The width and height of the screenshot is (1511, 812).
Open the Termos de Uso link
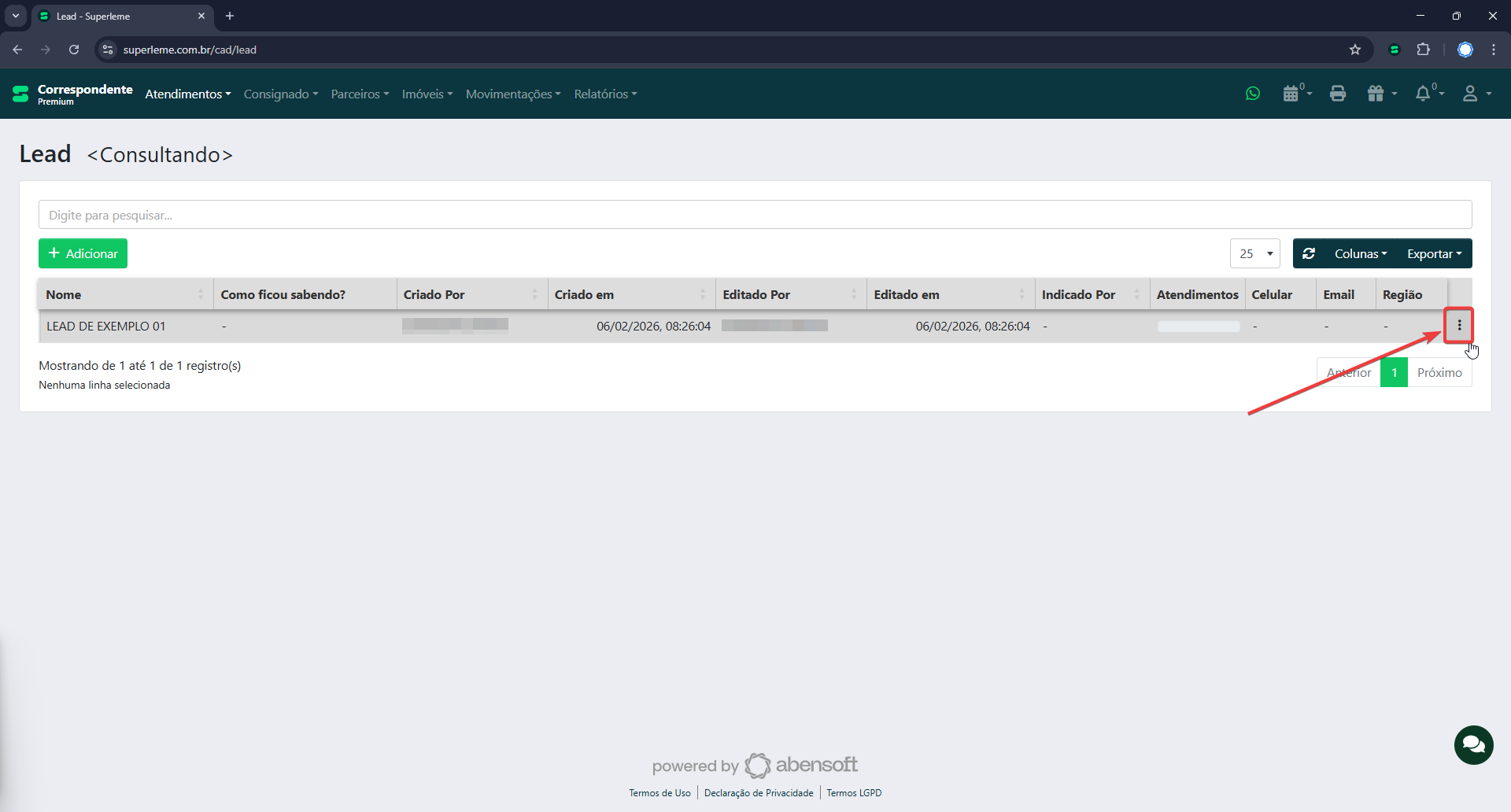[x=659, y=792]
